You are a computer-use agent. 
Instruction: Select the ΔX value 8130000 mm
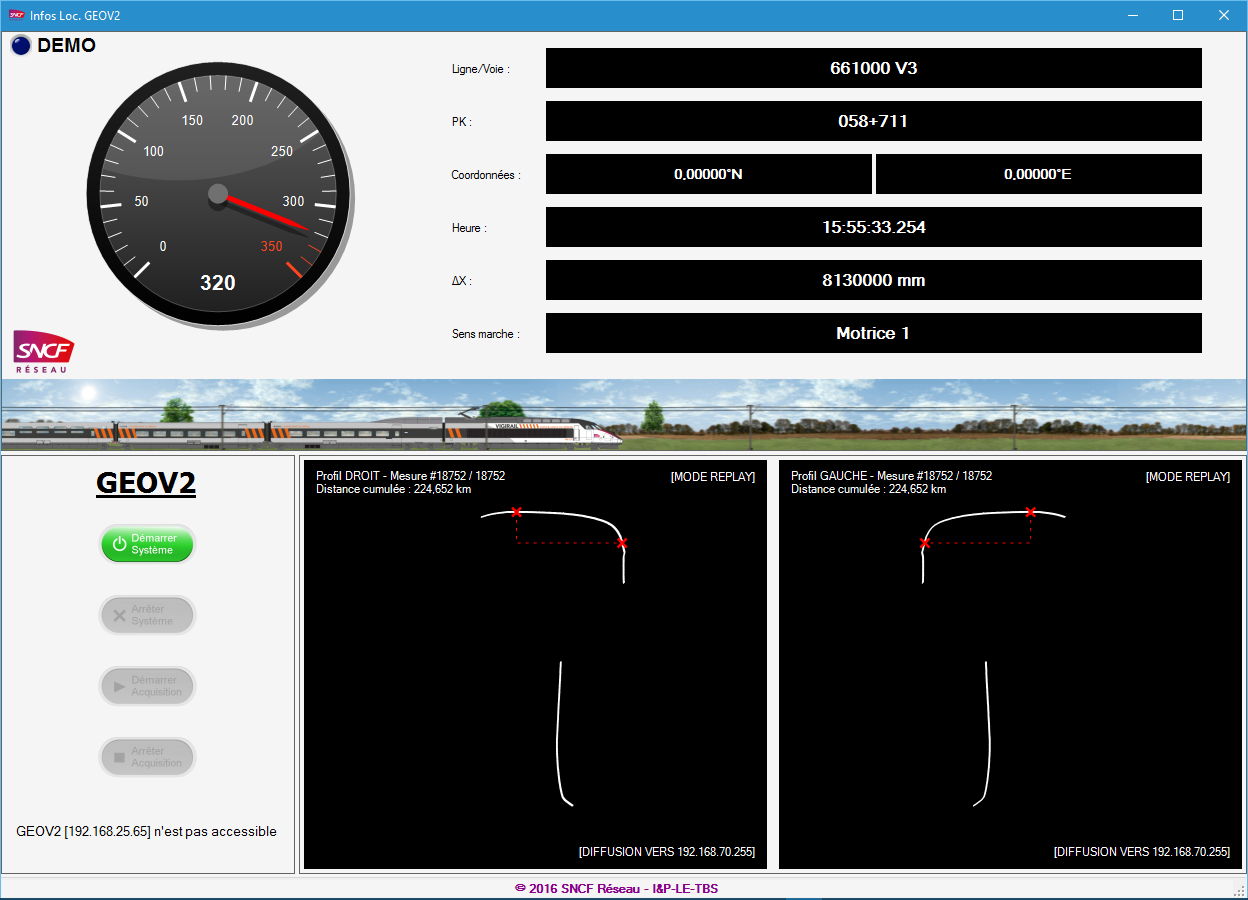873,280
